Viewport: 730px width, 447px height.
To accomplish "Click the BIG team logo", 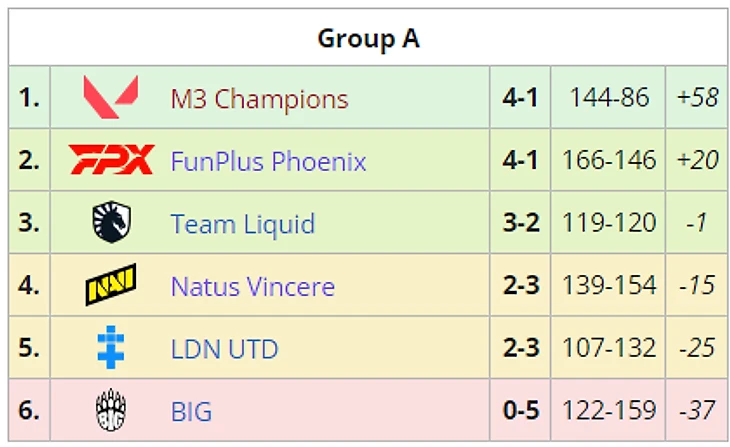I will click(x=111, y=411).
